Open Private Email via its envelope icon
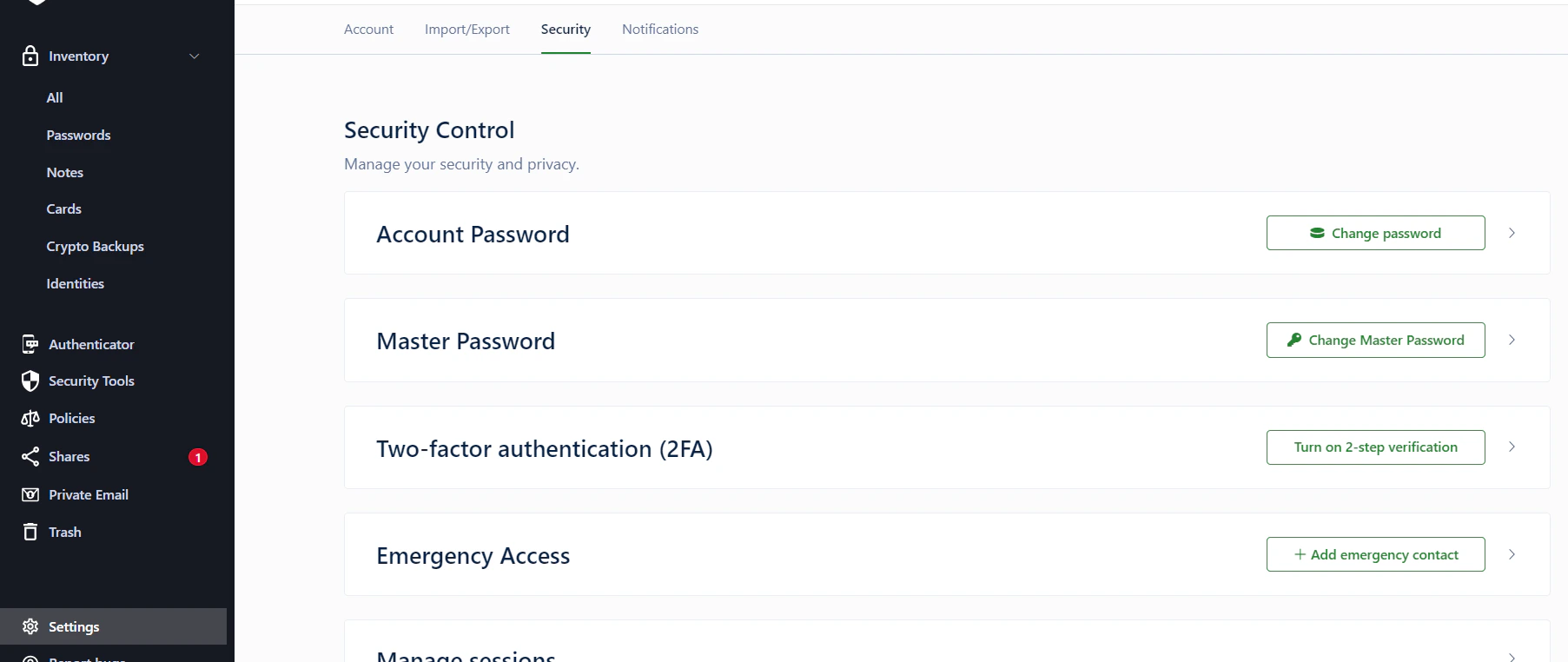Viewport: 1568px width, 662px height. (30, 494)
